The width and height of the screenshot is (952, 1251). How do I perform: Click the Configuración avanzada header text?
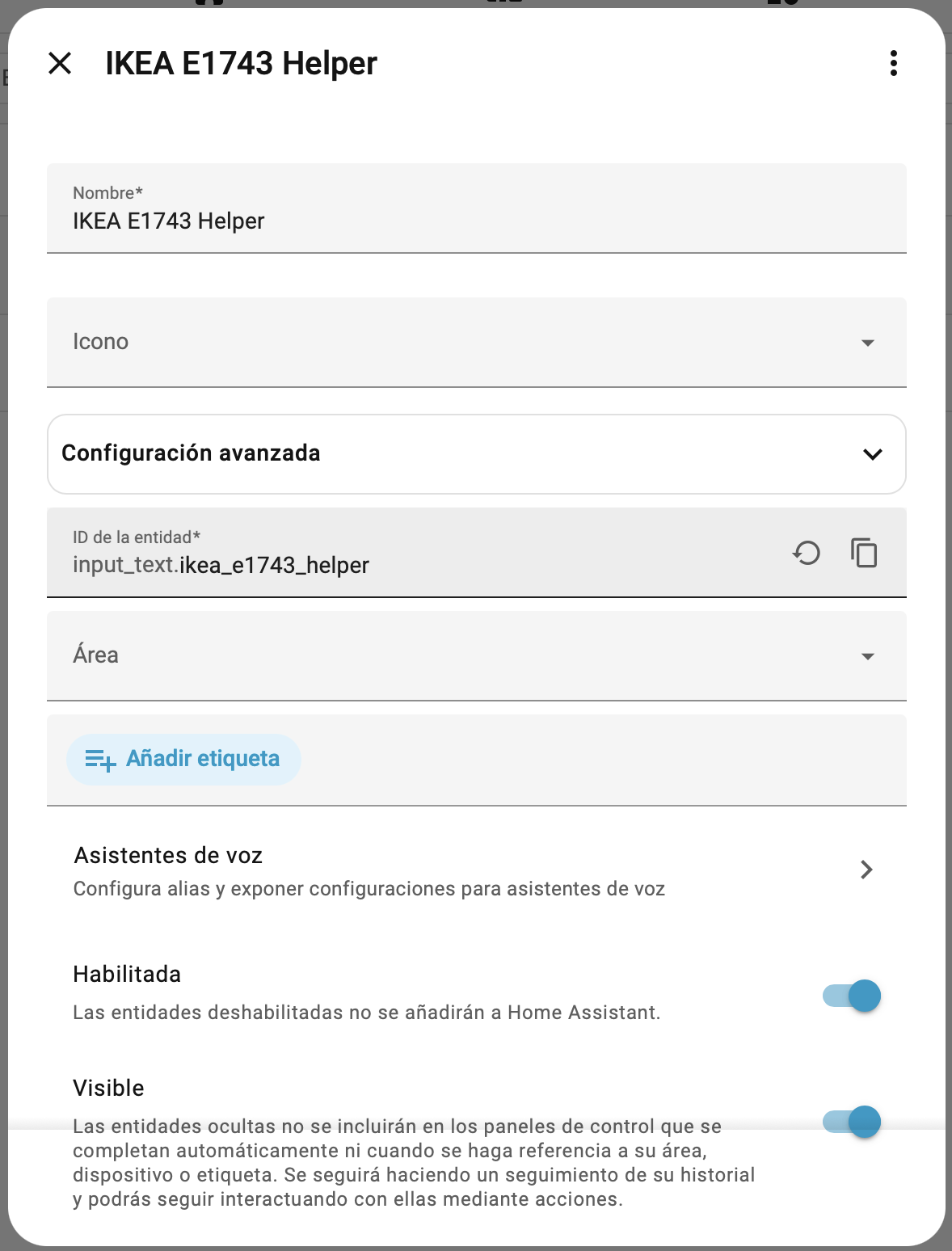191,453
